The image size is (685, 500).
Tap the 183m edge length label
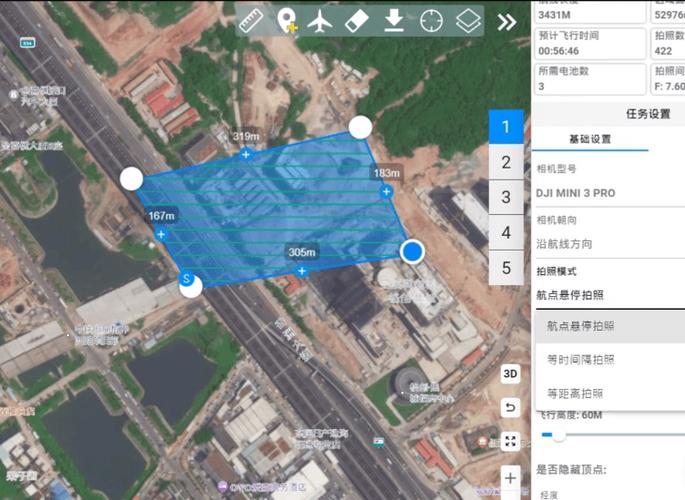[x=387, y=173]
